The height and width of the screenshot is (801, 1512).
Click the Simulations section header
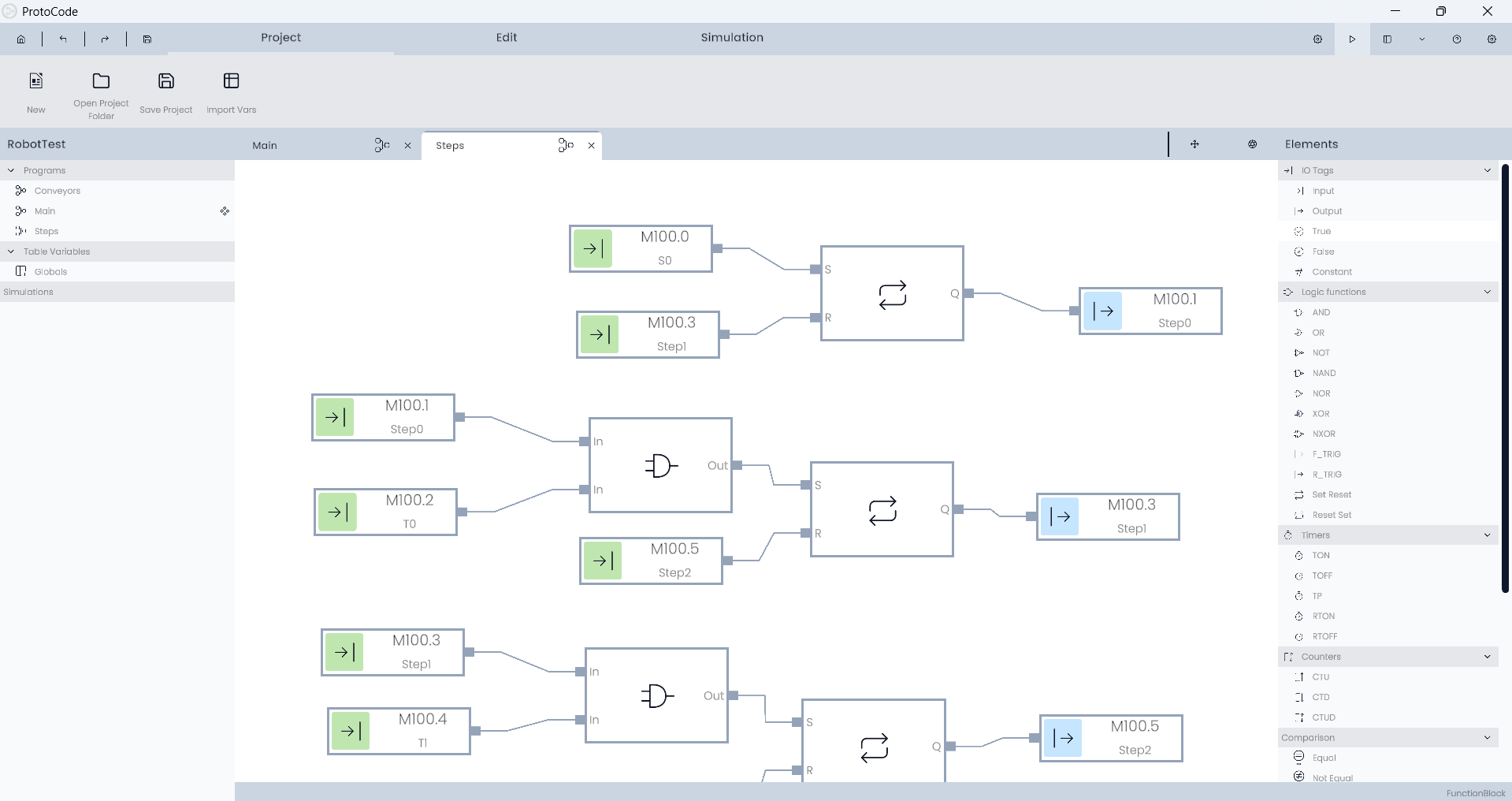pyautogui.click(x=117, y=292)
